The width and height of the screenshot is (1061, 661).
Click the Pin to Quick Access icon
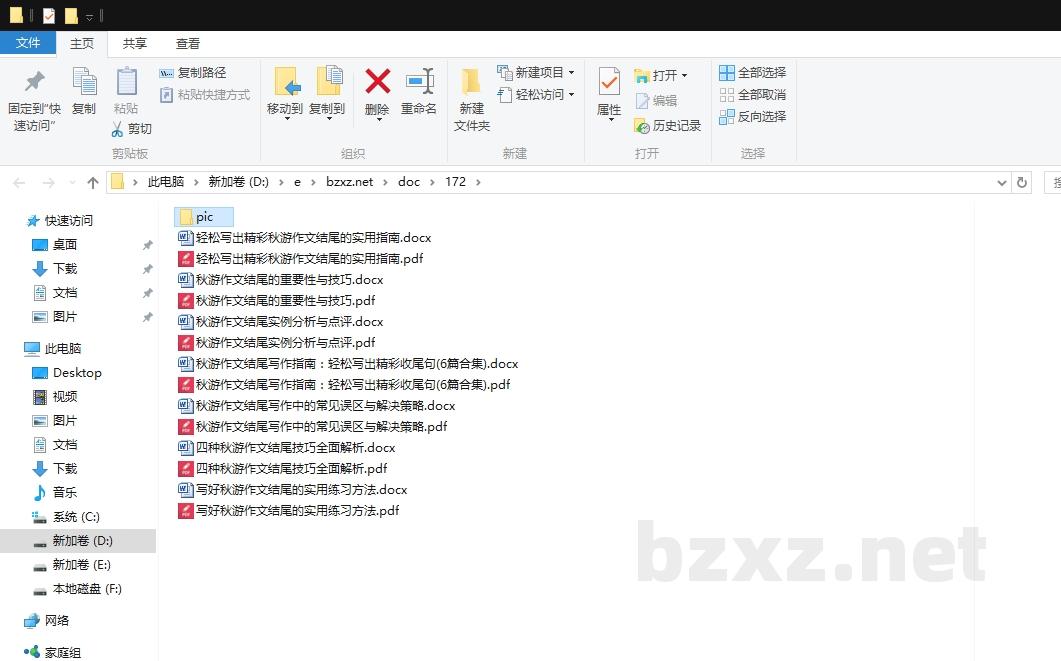[x=34, y=82]
